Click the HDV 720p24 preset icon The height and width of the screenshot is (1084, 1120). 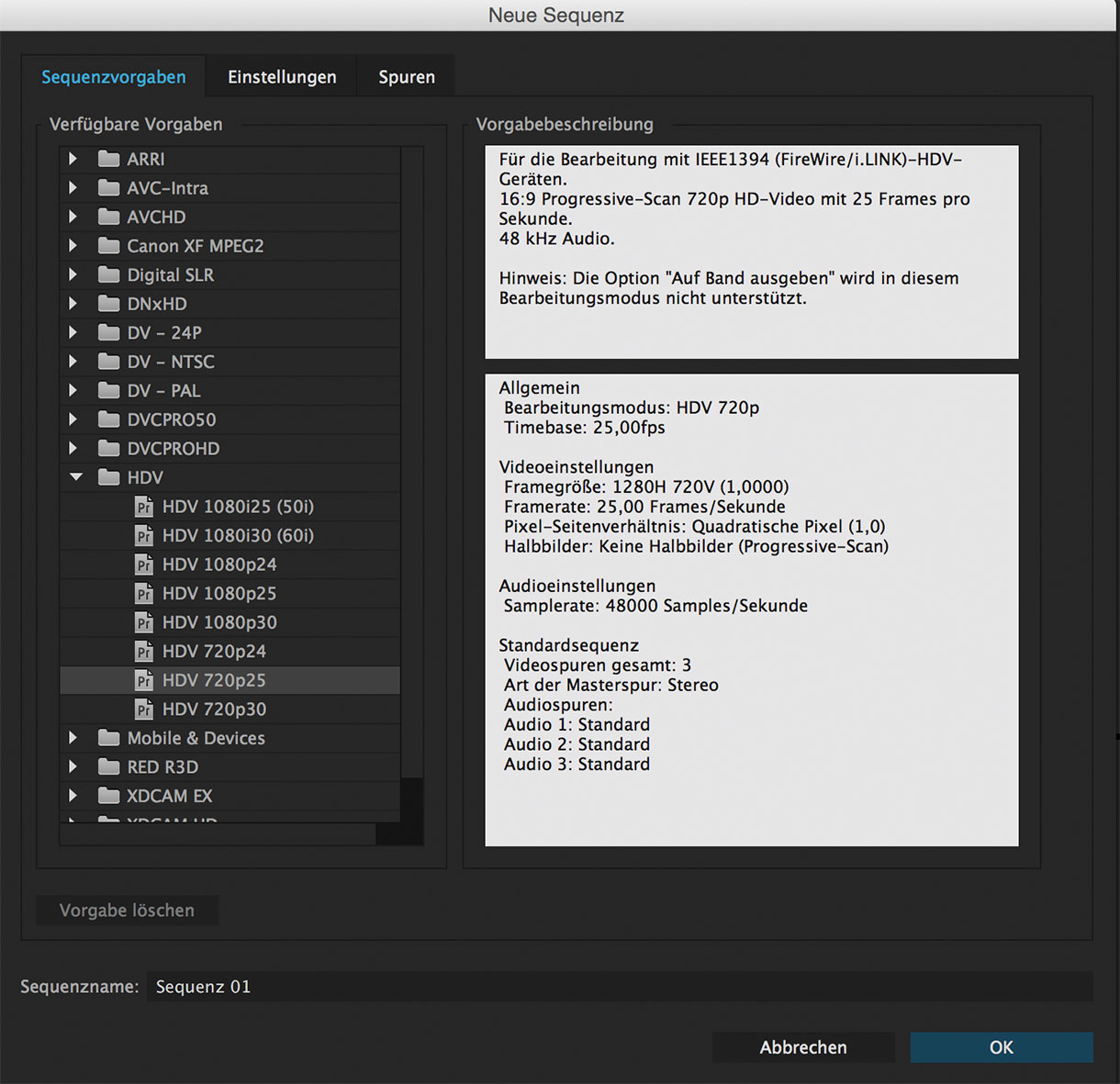coord(144,651)
